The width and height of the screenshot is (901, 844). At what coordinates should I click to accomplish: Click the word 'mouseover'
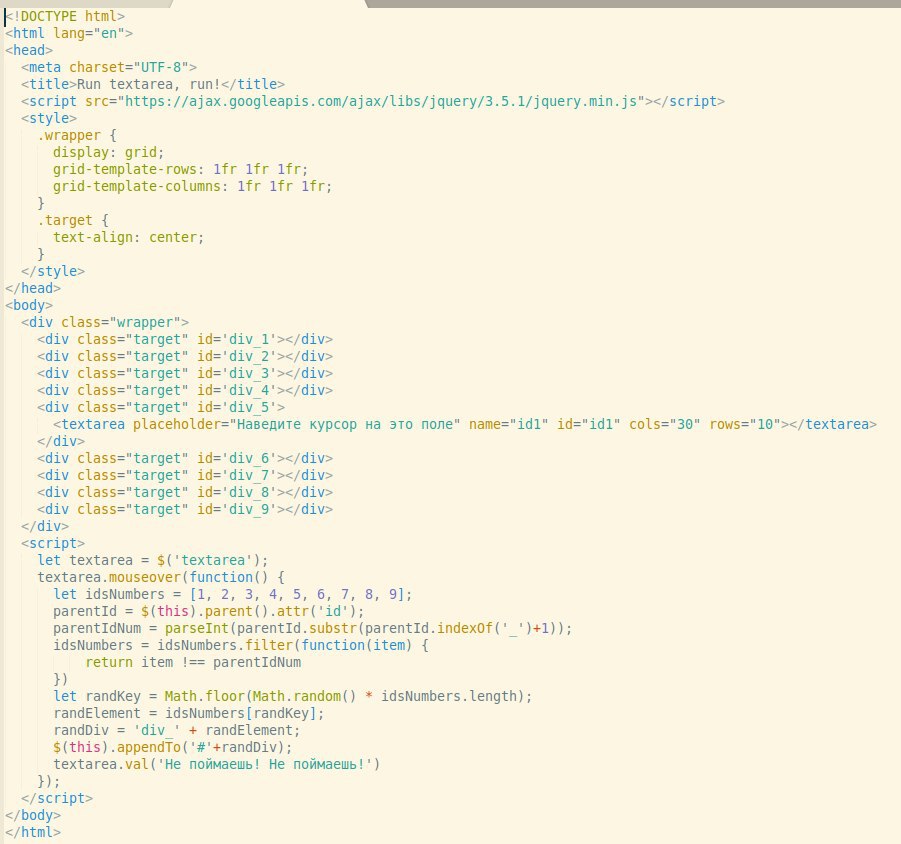pyautogui.click(x=145, y=577)
